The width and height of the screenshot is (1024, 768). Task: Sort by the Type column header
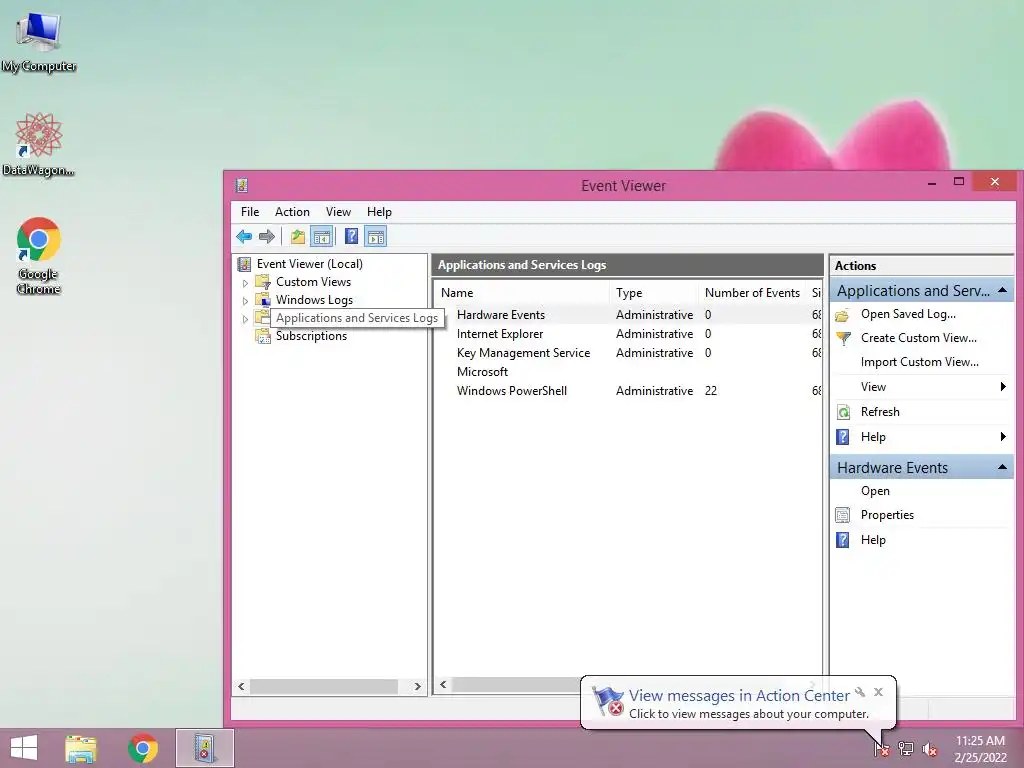pos(653,293)
